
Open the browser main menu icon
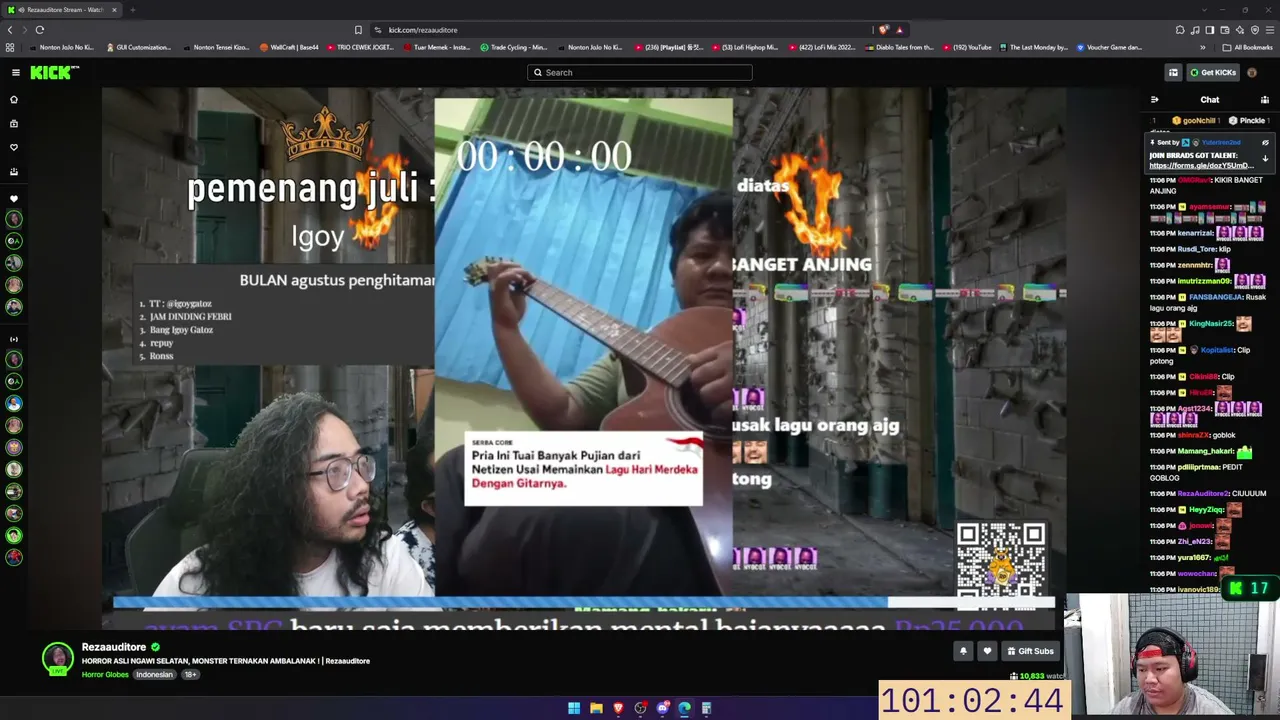click(x=1270, y=30)
